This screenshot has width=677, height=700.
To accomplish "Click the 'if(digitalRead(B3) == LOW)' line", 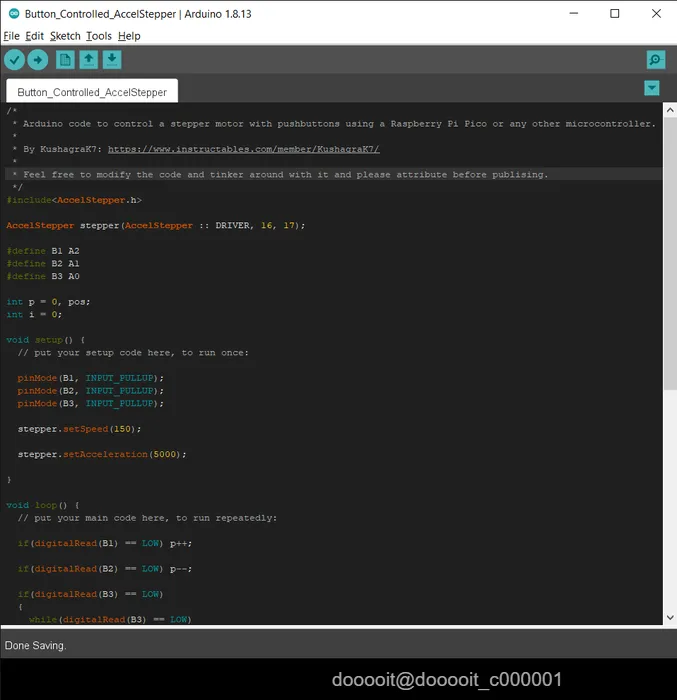I will click(91, 594).
